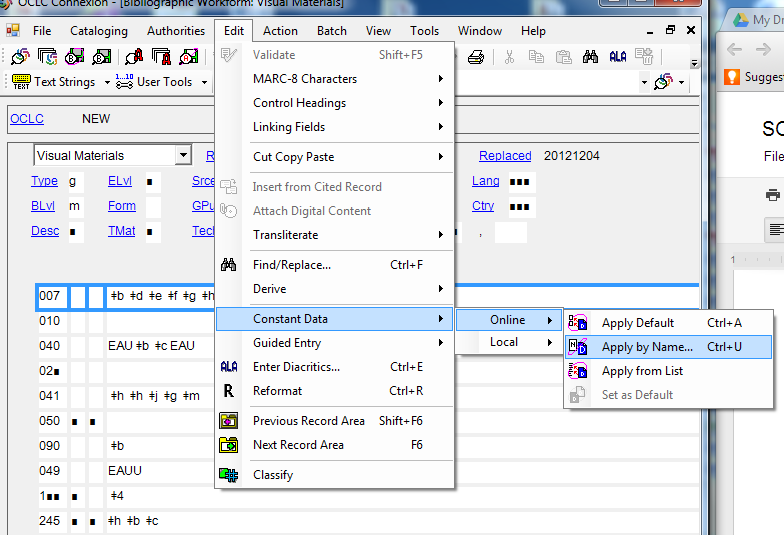
Task: Open the File menu
Action: tap(42, 31)
